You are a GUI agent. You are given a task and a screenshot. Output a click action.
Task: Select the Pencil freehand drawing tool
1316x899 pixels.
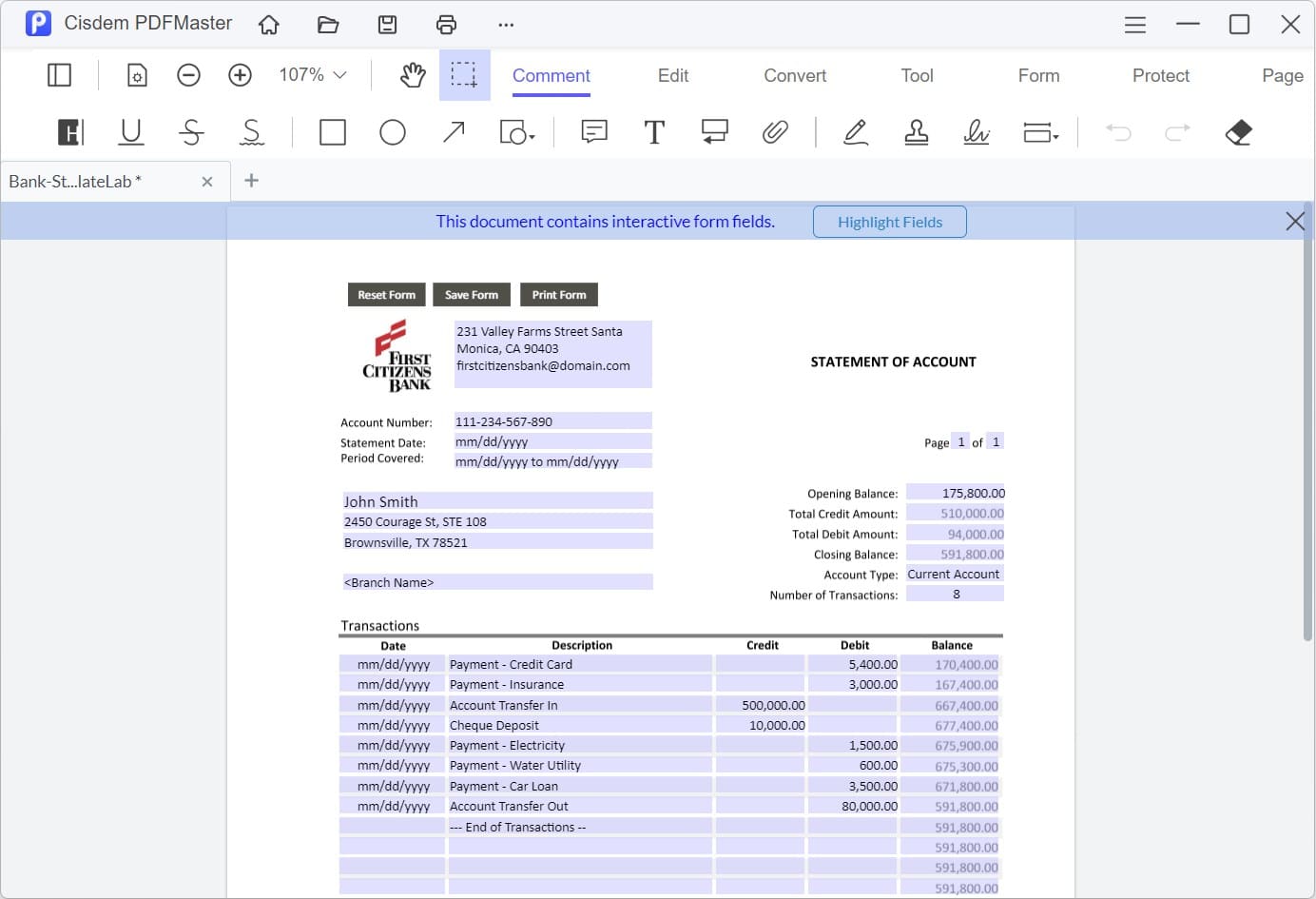[855, 132]
